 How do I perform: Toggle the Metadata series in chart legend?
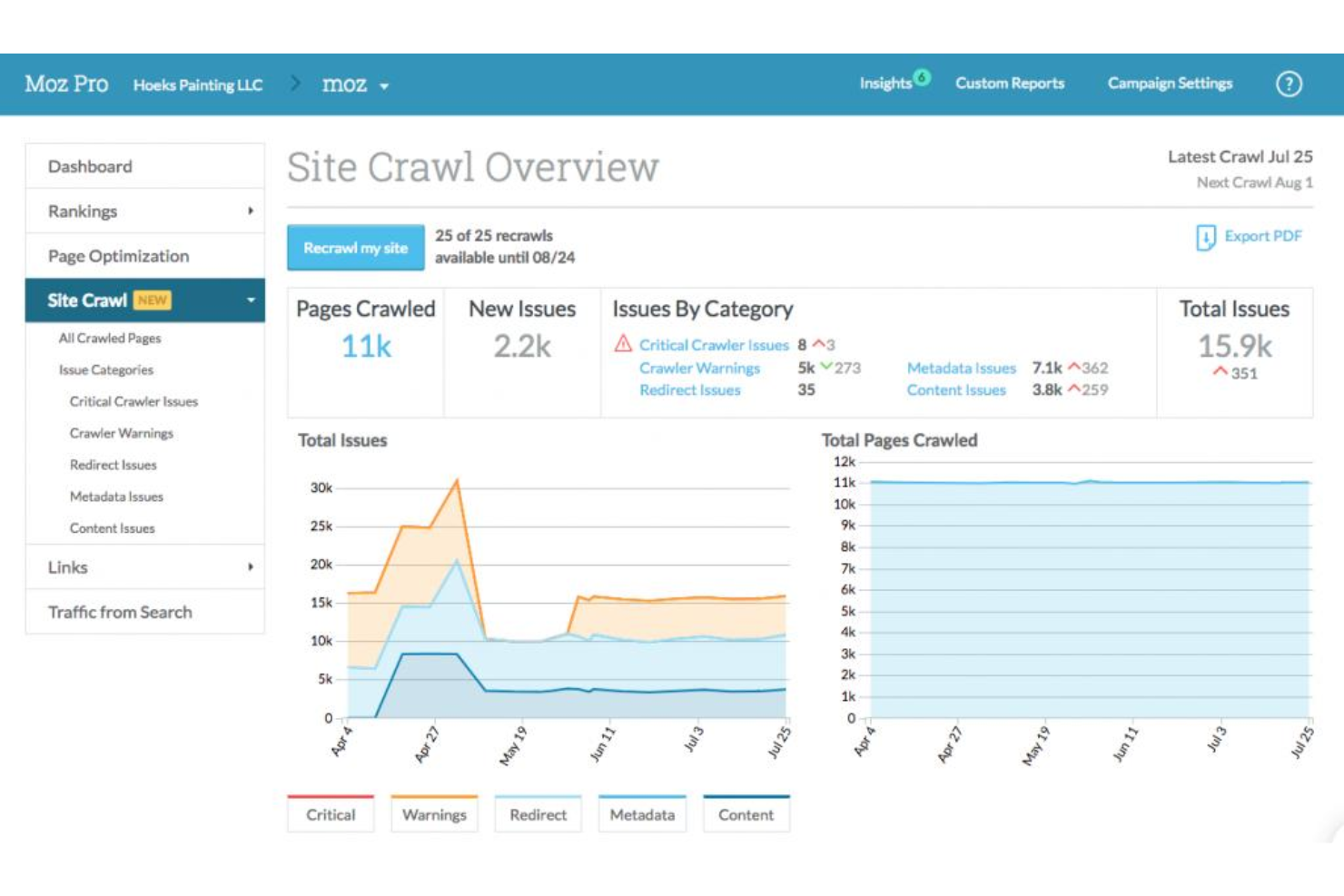click(x=642, y=813)
